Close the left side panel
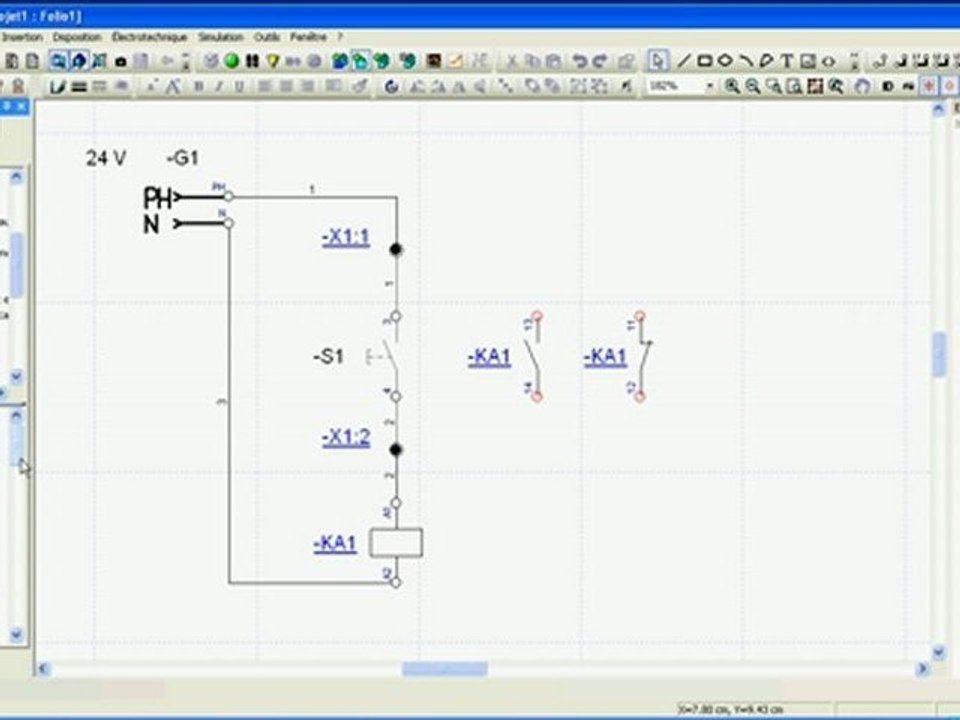Viewport: 960px width, 720px height. (21, 107)
